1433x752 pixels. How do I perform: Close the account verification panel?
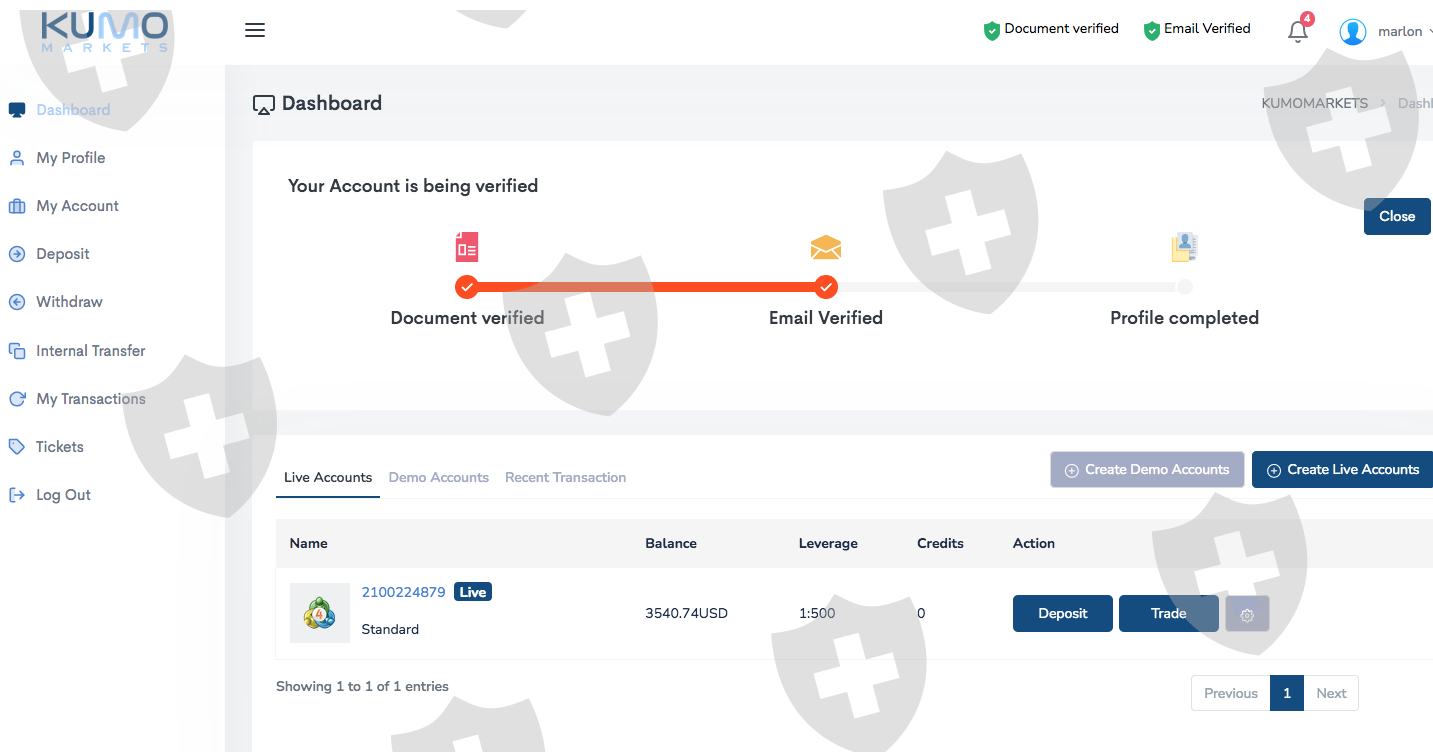(x=1397, y=217)
